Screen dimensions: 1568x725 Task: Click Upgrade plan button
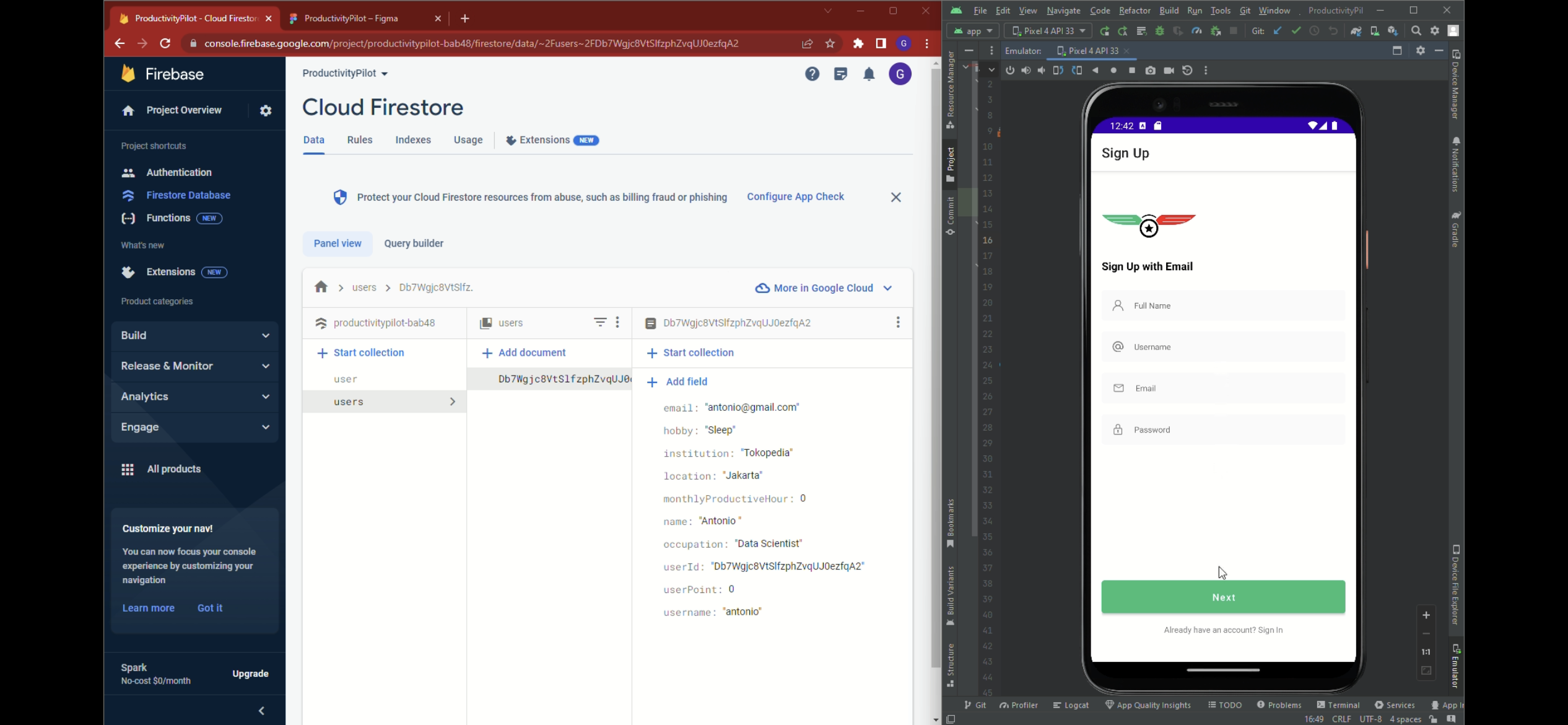pos(250,674)
